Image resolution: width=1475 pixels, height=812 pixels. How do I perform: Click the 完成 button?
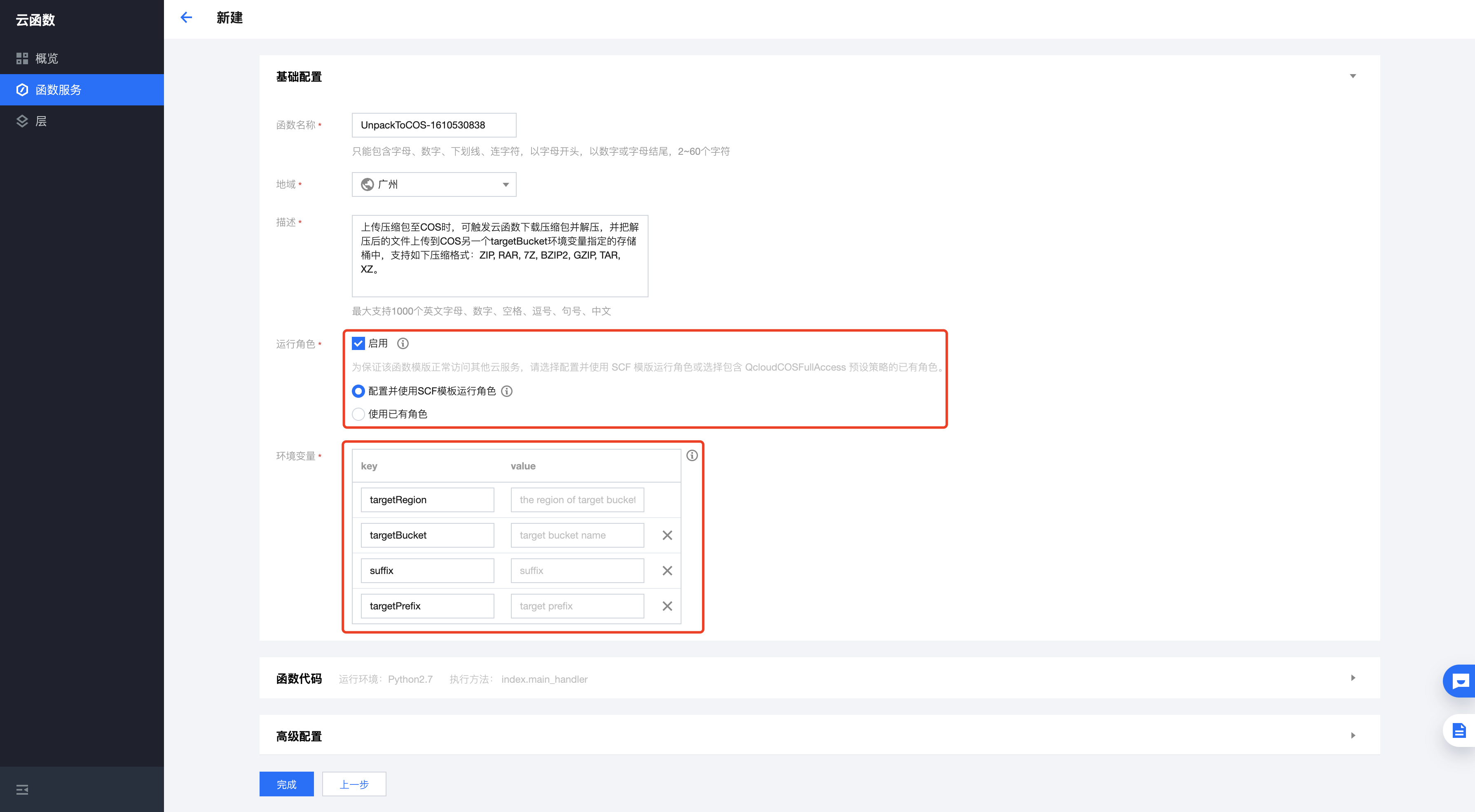pyautogui.click(x=286, y=784)
